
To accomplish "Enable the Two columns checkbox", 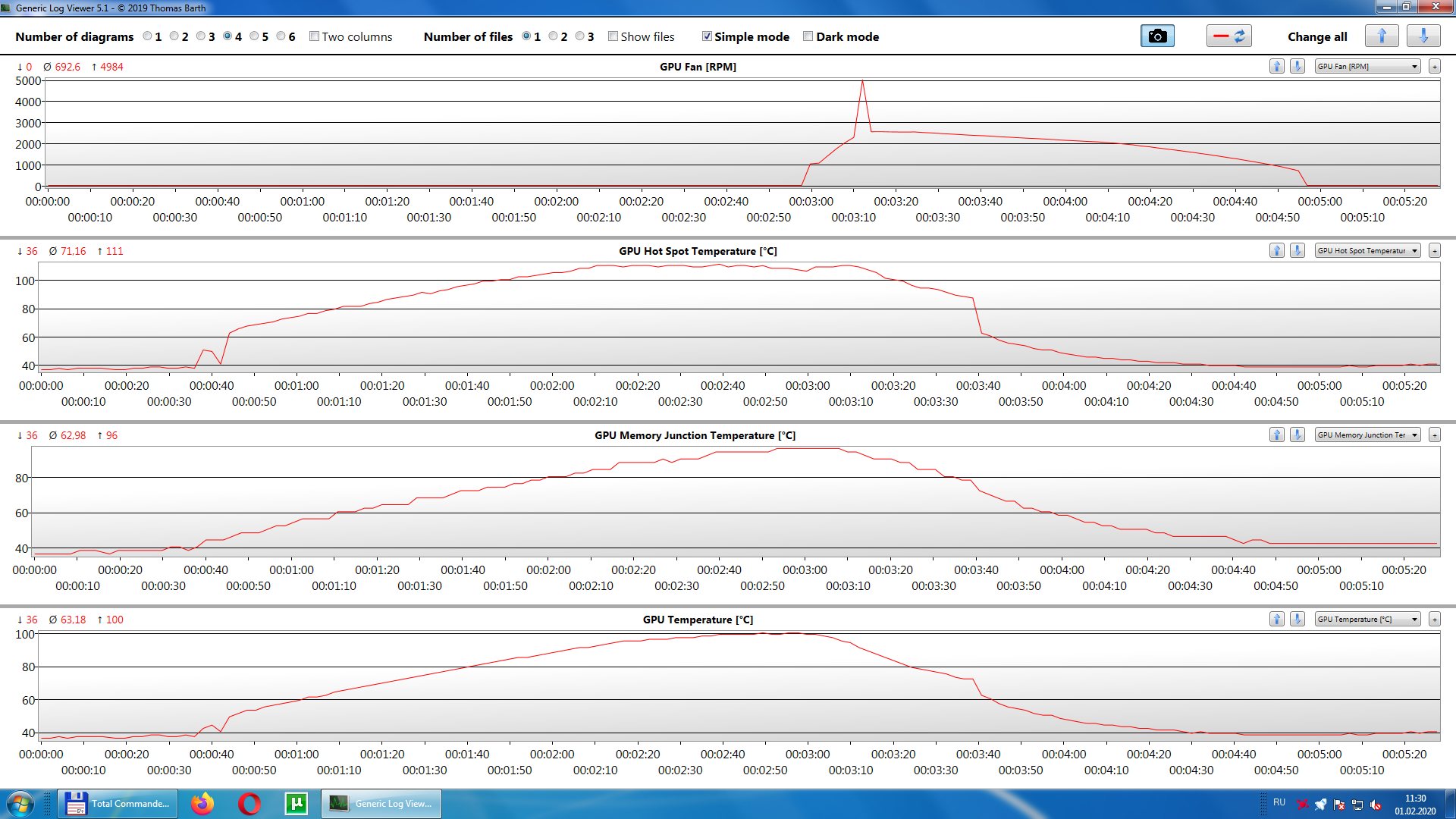I will tap(315, 36).
